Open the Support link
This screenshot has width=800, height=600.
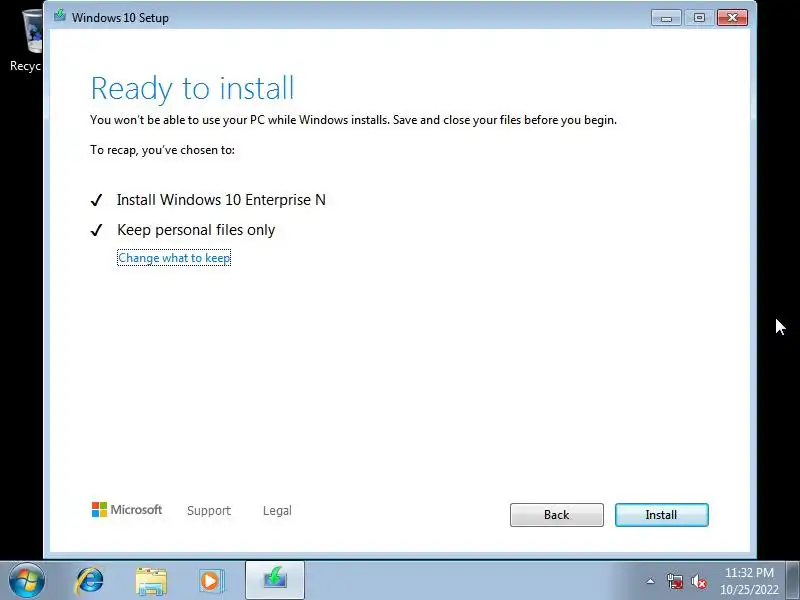209,510
